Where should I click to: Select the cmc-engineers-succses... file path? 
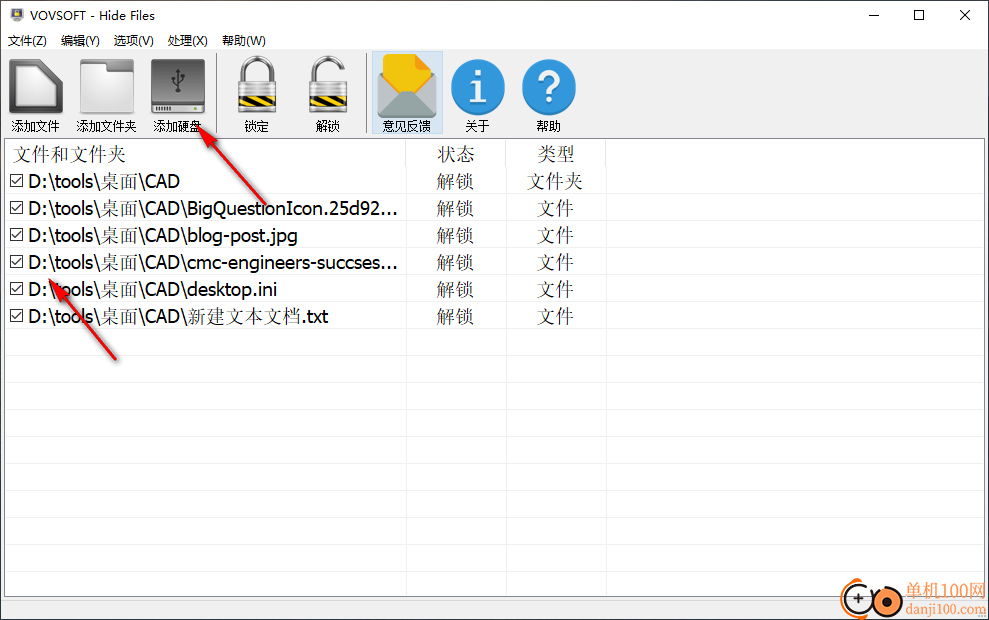pos(213,262)
